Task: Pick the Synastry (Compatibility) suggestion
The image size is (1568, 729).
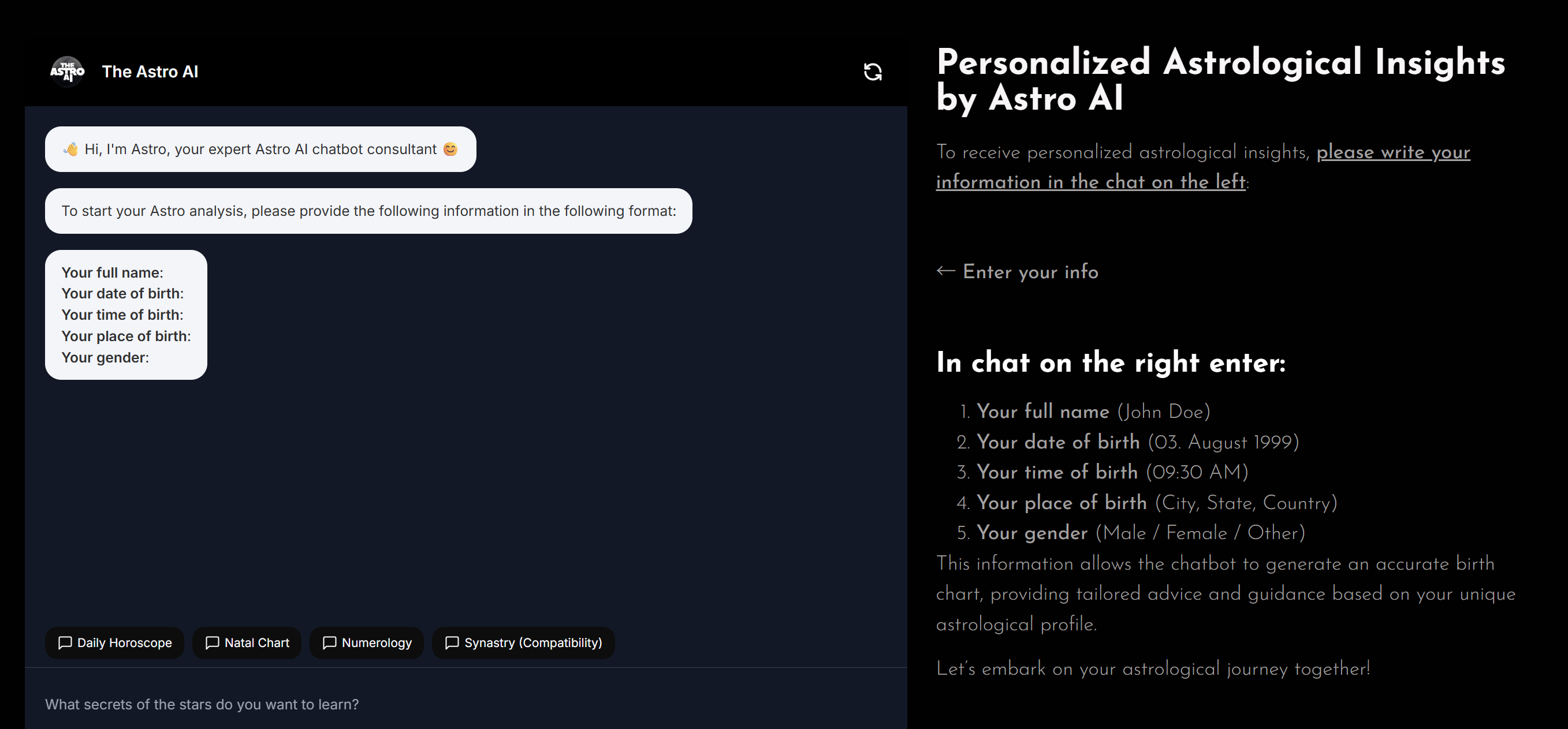Action: 523,642
